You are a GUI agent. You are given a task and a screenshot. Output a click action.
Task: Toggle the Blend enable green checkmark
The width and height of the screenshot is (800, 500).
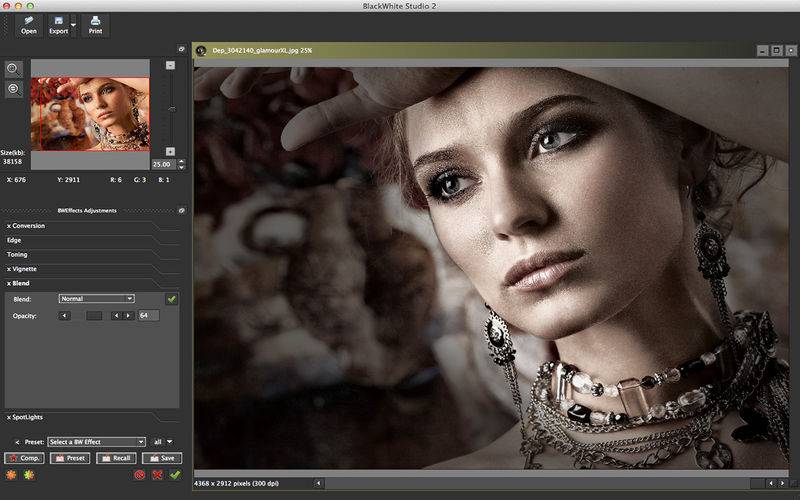pyautogui.click(x=171, y=298)
